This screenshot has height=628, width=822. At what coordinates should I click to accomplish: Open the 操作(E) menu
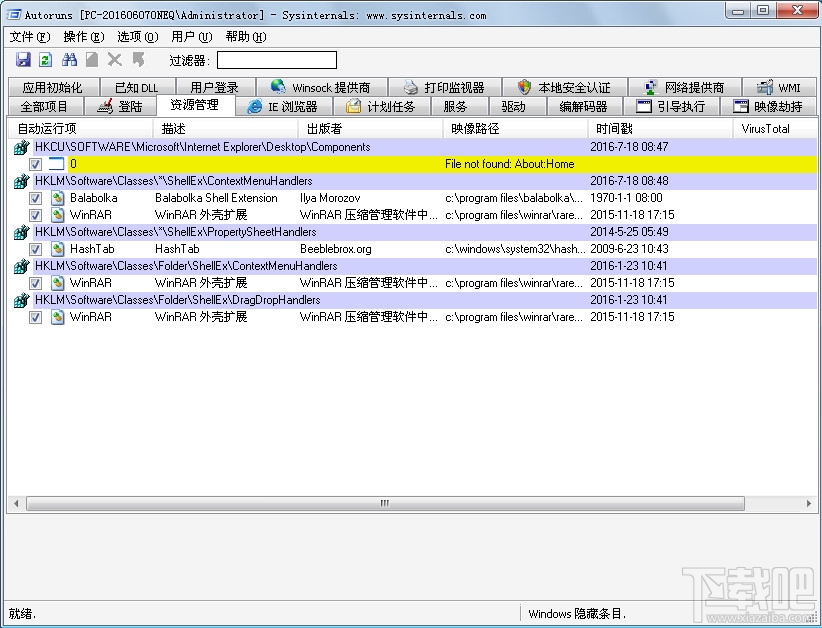coord(84,37)
